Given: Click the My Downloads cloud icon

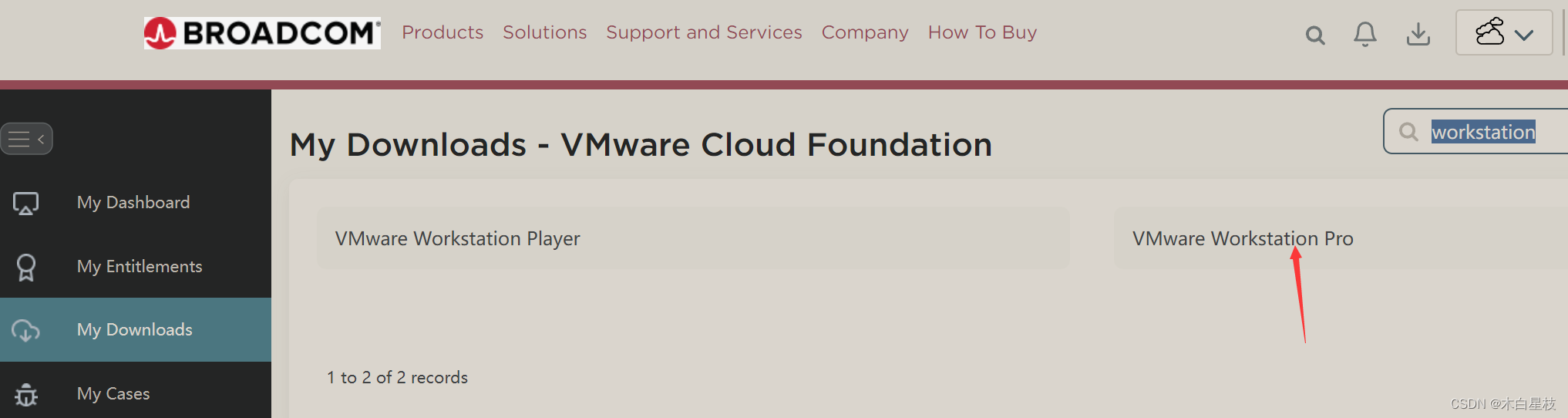Looking at the screenshot, I should (x=25, y=331).
